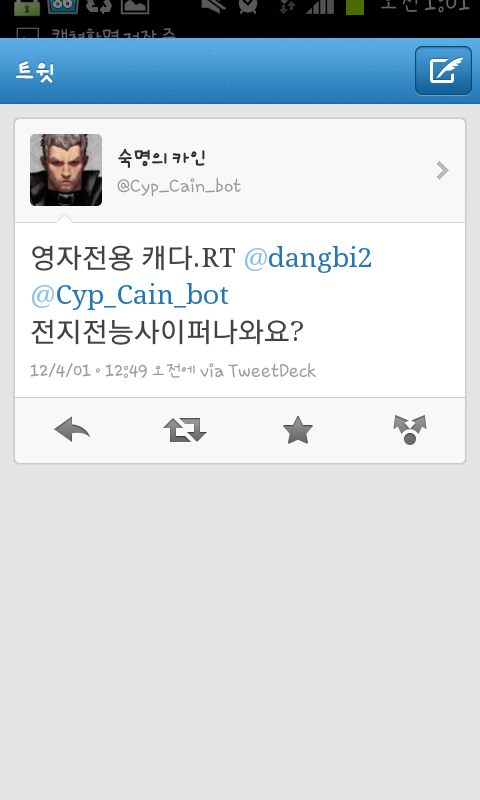Select the display name 숙명의 카인

pyautogui.click(x=161, y=157)
